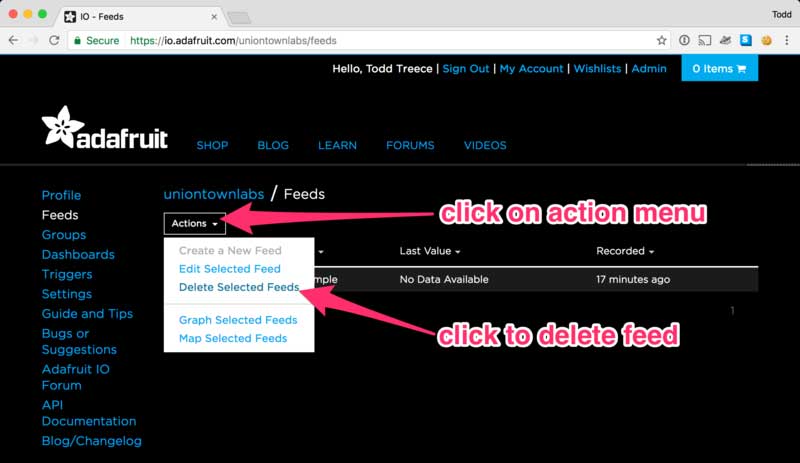This screenshot has height=463, width=800.
Task: Sort by the Last Value column
Action: pos(430,251)
